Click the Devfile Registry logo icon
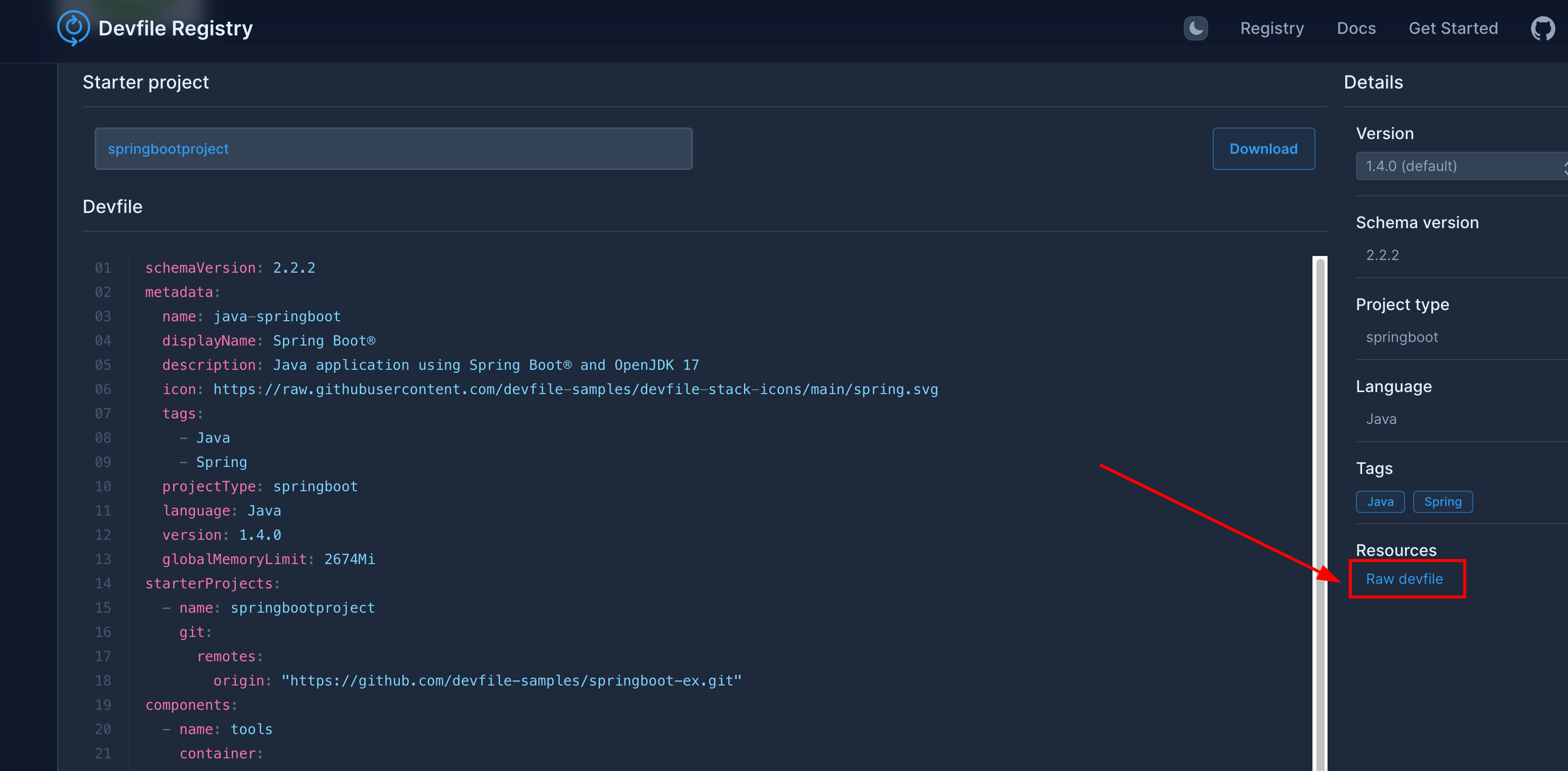This screenshot has width=1568, height=771. [73, 28]
